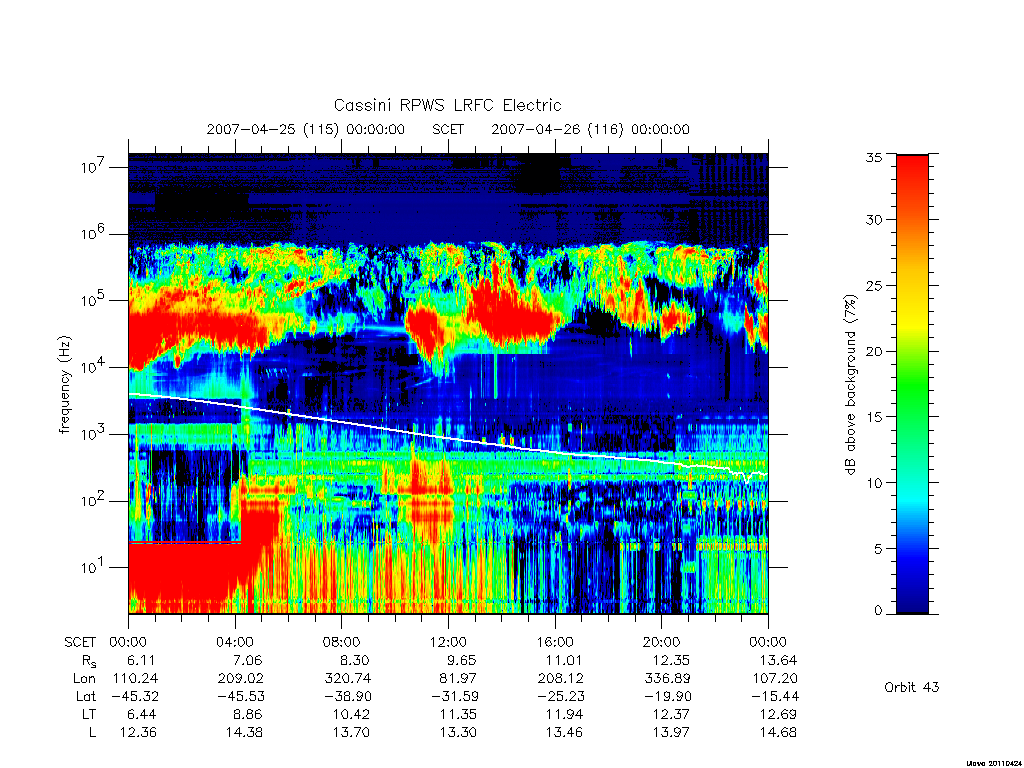The height and width of the screenshot is (768, 1024).
Task: Click the SCET 12:00 time label
Action: pos(448,643)
